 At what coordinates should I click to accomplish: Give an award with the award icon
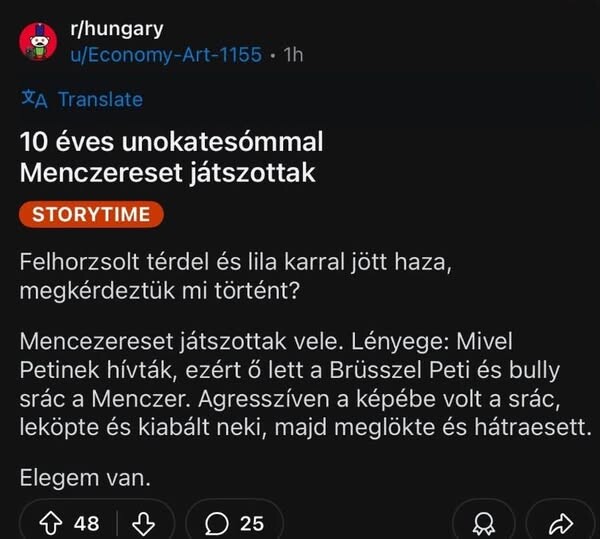coord(481,522)
